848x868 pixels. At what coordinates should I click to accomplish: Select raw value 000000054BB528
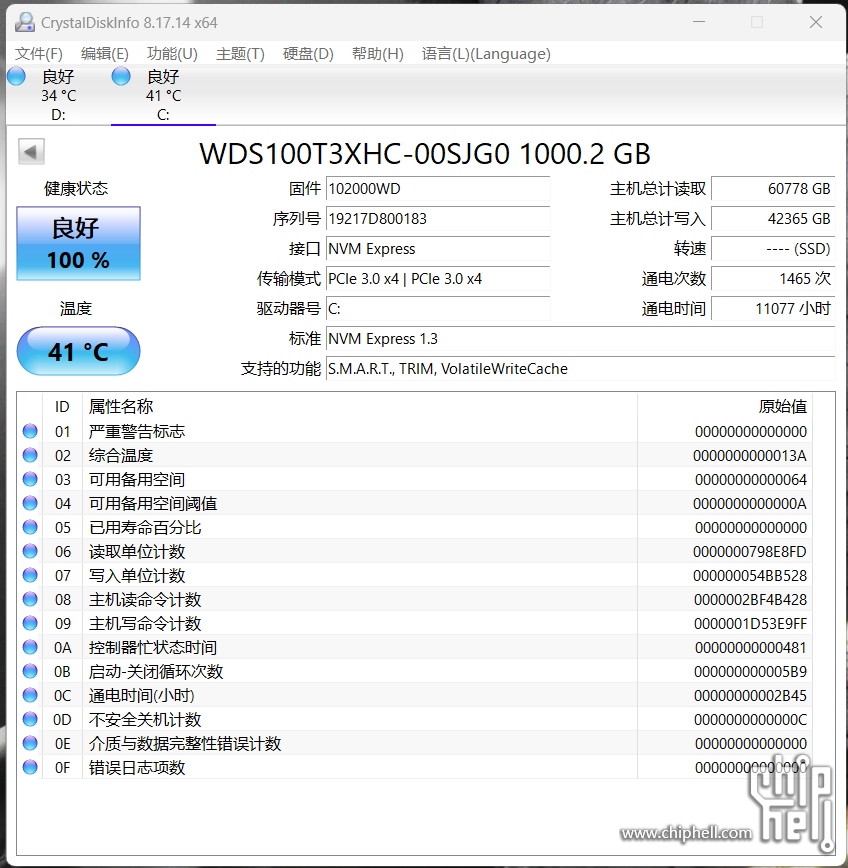click(749, 575)
